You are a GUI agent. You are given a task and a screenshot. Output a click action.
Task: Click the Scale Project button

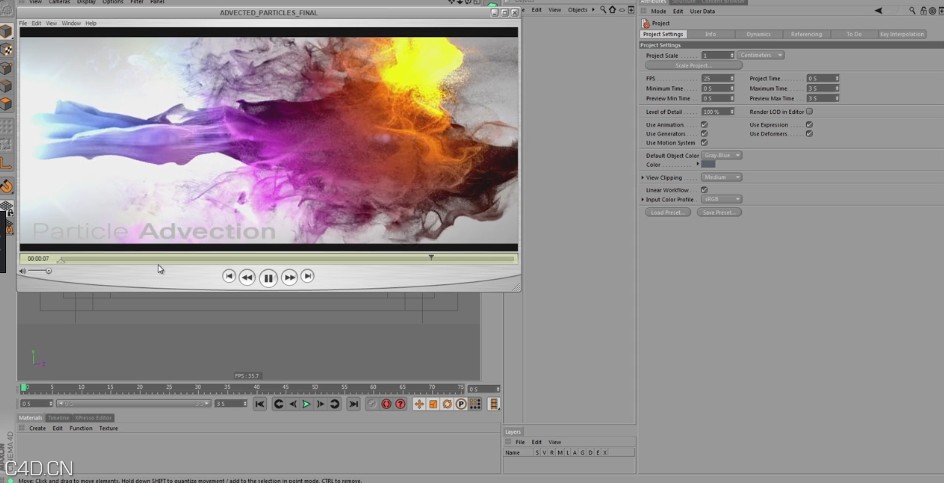(694, 65)
